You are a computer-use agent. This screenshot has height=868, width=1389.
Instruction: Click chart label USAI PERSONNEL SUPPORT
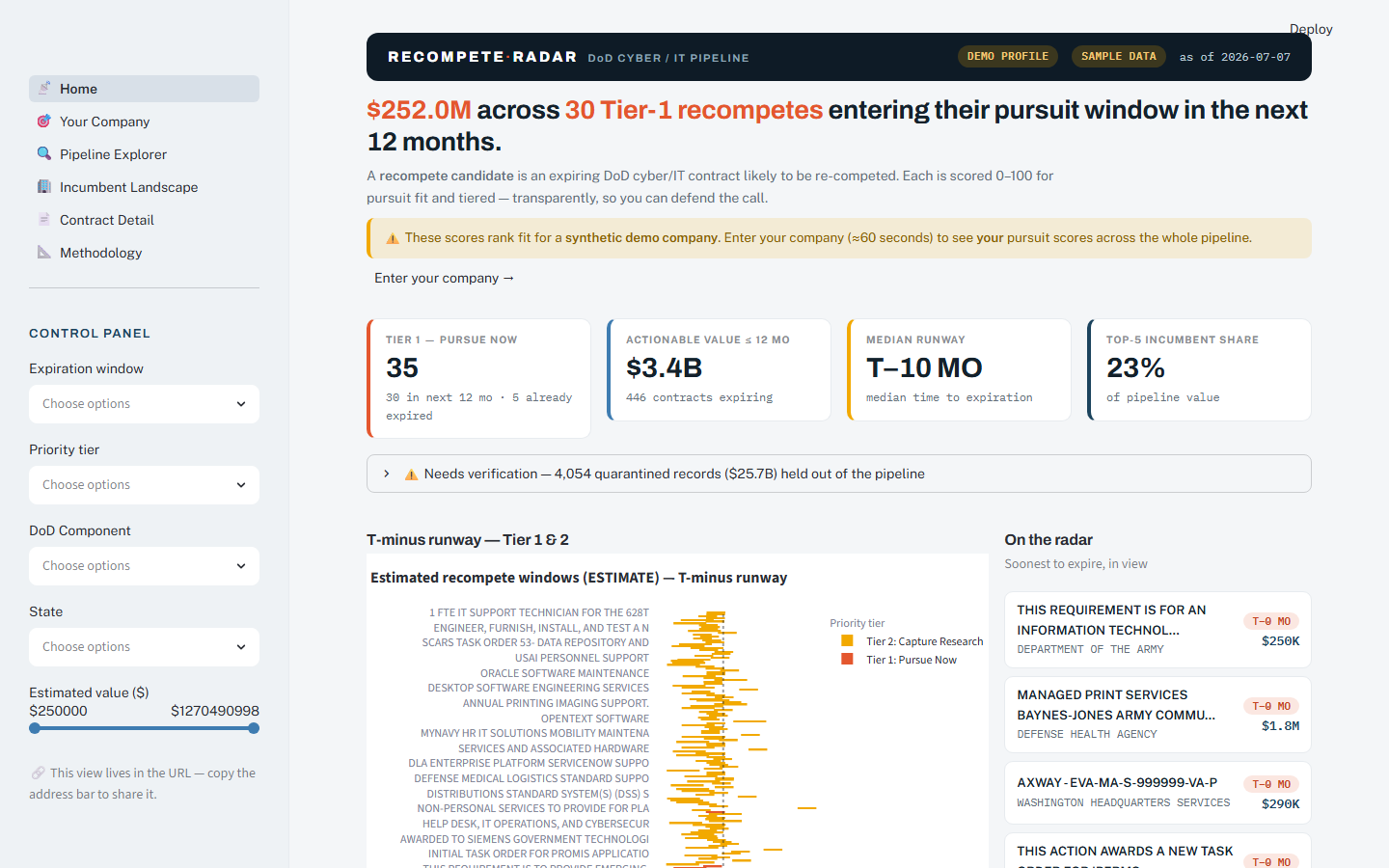pos(582,658)
